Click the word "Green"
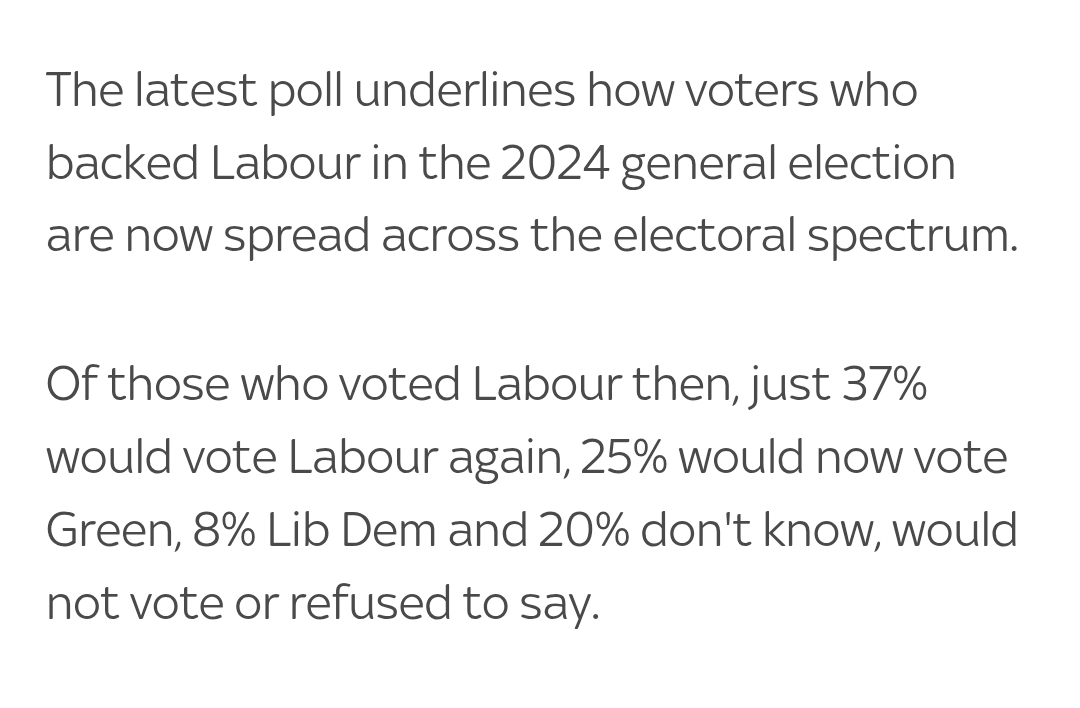This screenshot has width=1080, height=708. click(x=111, y=530)
